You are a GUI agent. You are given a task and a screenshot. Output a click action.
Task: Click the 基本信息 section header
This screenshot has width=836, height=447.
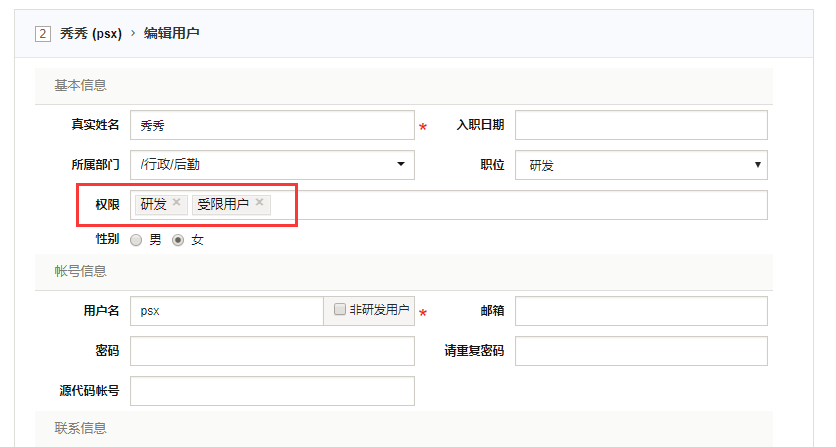coord(81,85)
